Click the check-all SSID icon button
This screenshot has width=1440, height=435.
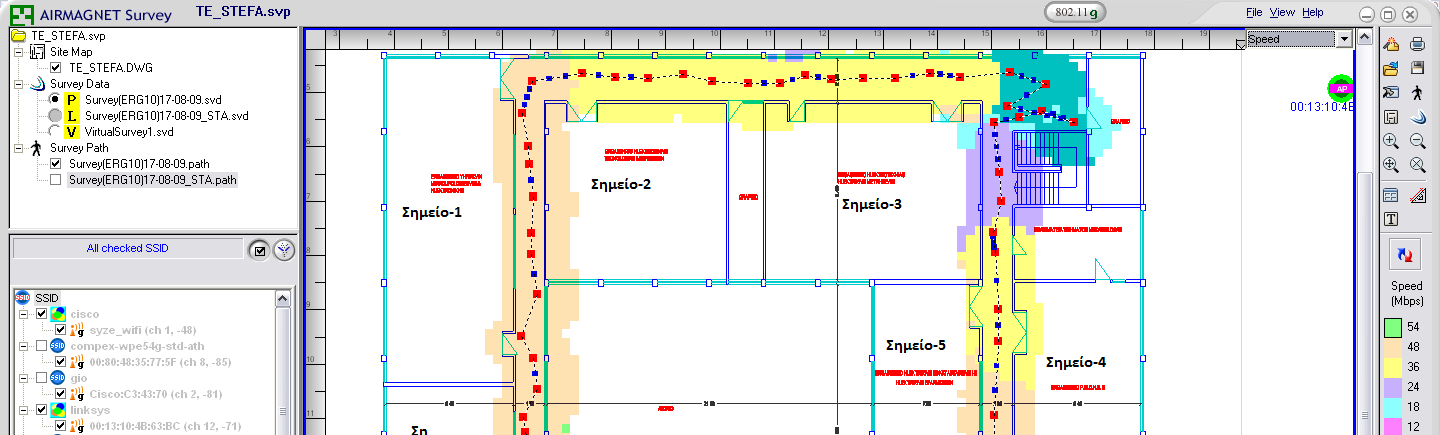pyautogui.click(x=260, y=250)
